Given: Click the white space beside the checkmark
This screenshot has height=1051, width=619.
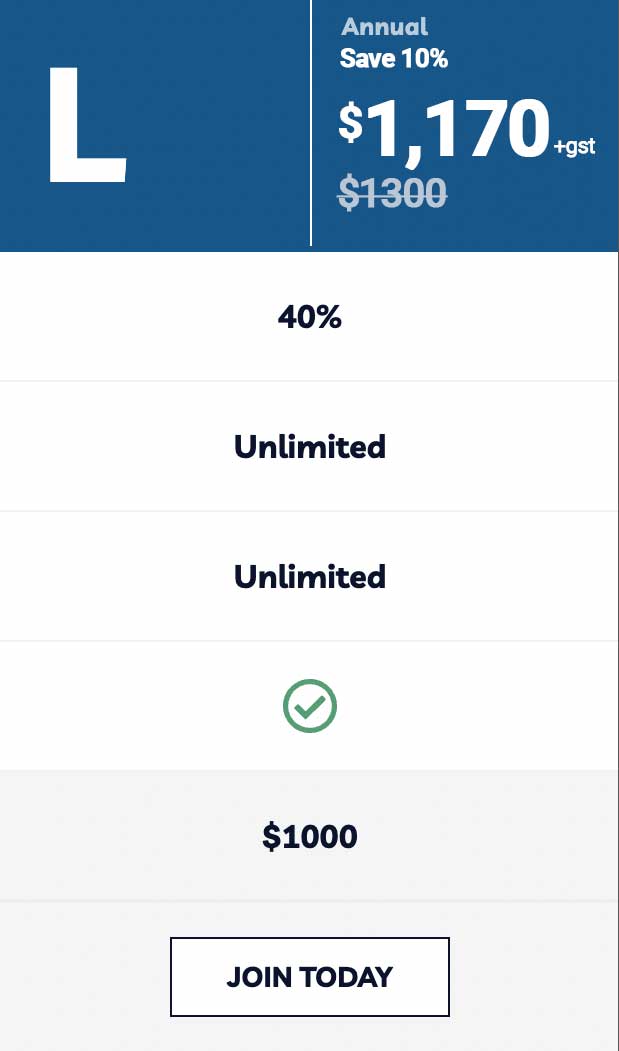Looking at the screenshot, I should coord(469,706).
